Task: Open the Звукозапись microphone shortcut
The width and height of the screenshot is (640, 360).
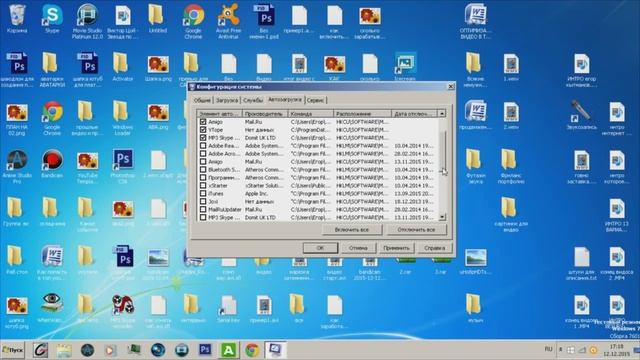Action: click(581, 115)
